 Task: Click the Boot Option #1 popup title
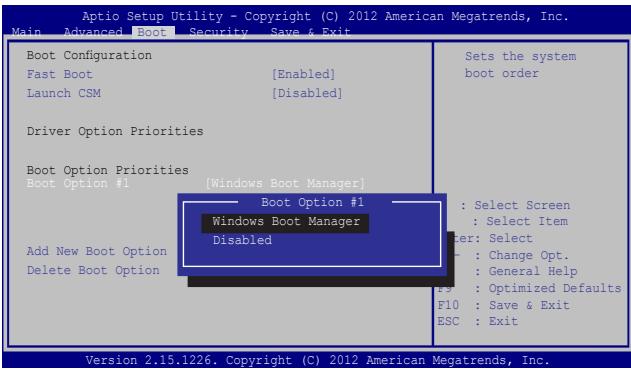pyautogui.click(x=312, y=203)
